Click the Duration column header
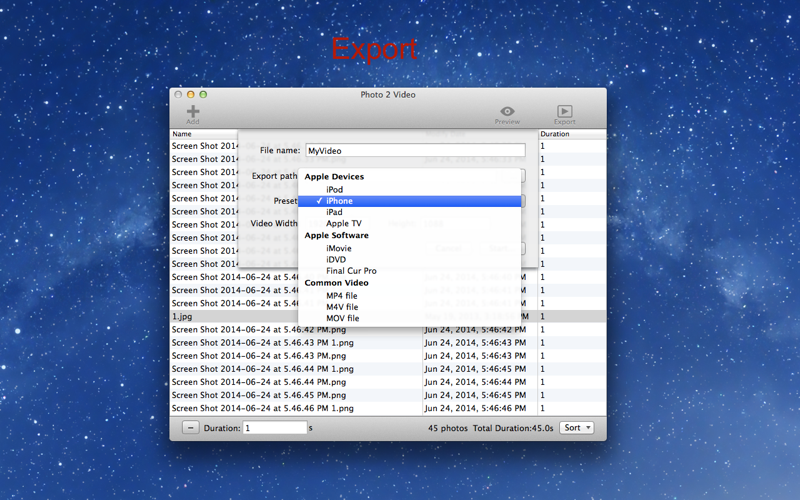The height and width of the screenshot is (500, 800). [x=572, y=134]
